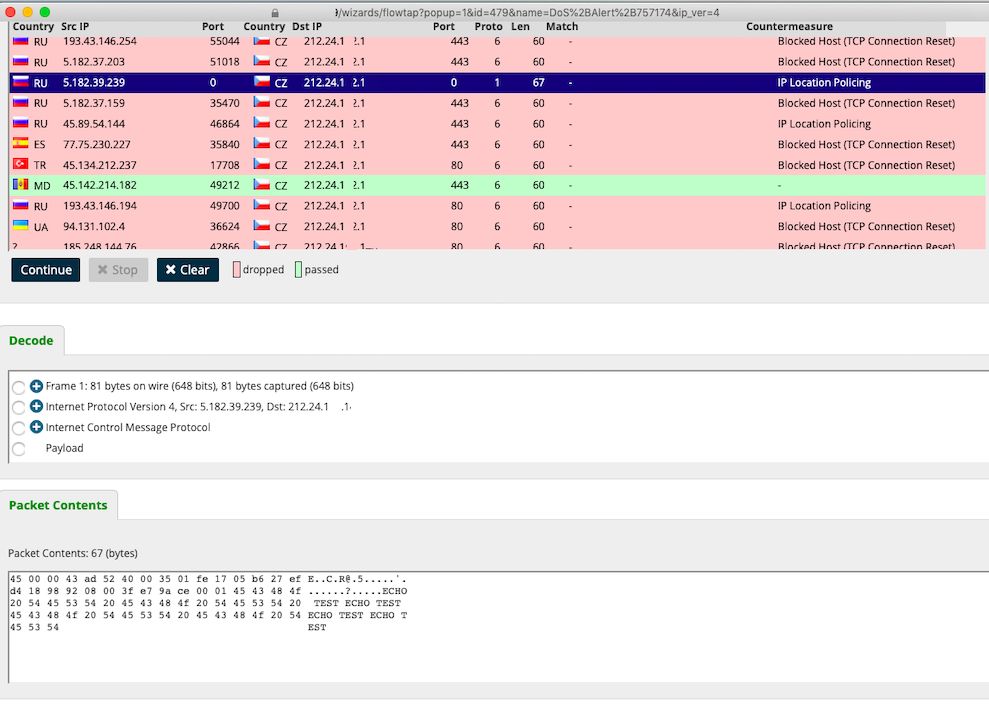Click the highlighted IP Location Policing countermeasure
Viewport: 989px width, 719px height.
pyautogui.click(x=824, y=83)
